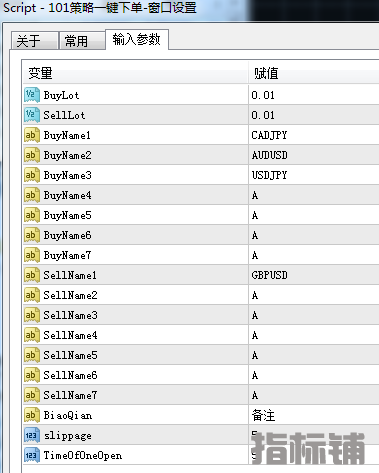Click the SellName4 string icon

(32, 335)
